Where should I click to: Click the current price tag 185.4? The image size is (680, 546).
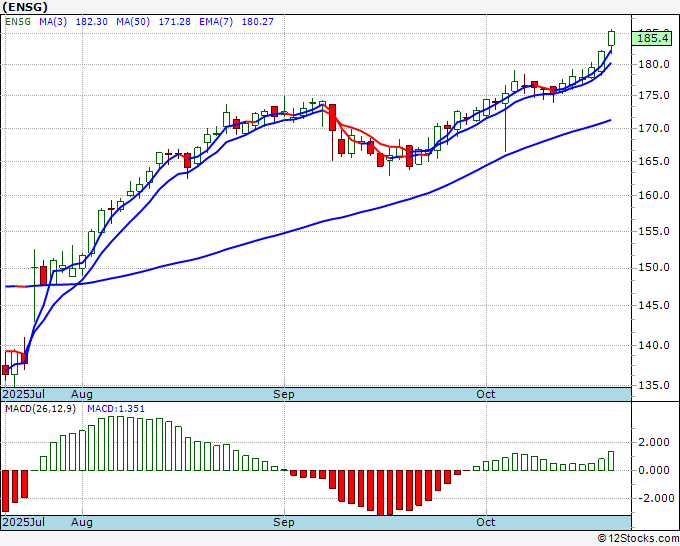pos(652,38)
